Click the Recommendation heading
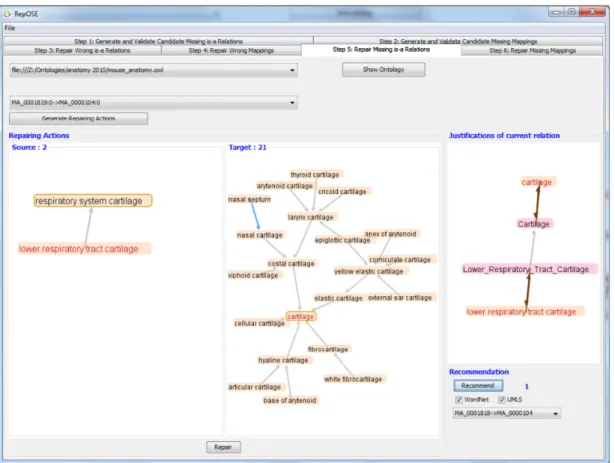This screenshot has height=463, width=615. tap(479, 372)
